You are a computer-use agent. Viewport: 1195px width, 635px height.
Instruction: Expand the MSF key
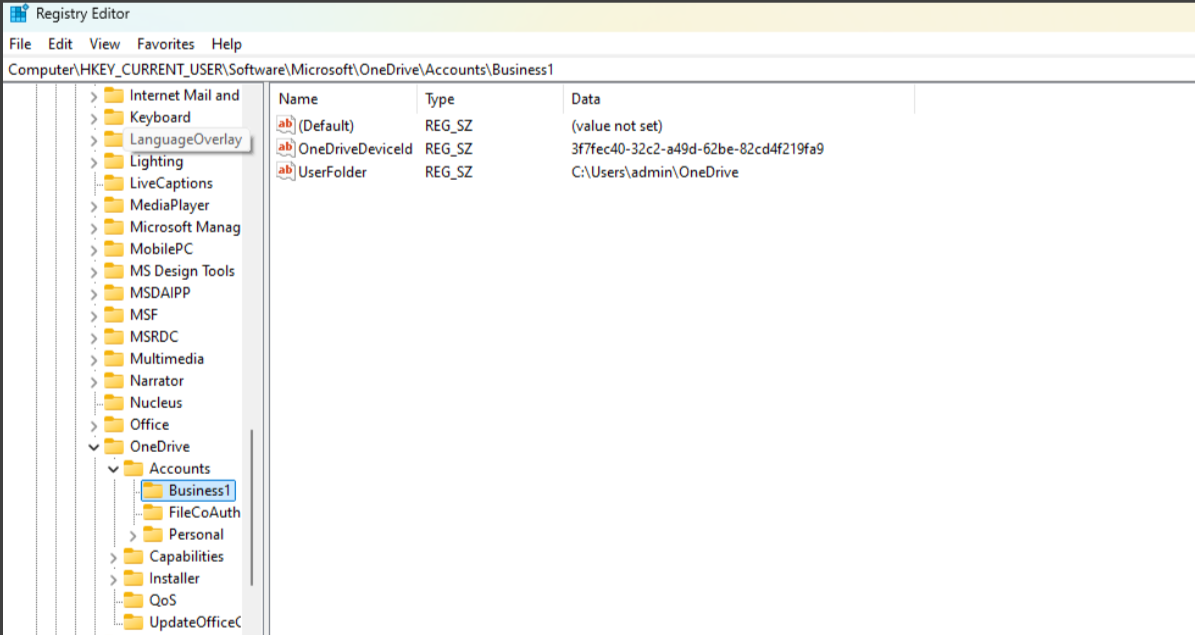pos(94,316)
